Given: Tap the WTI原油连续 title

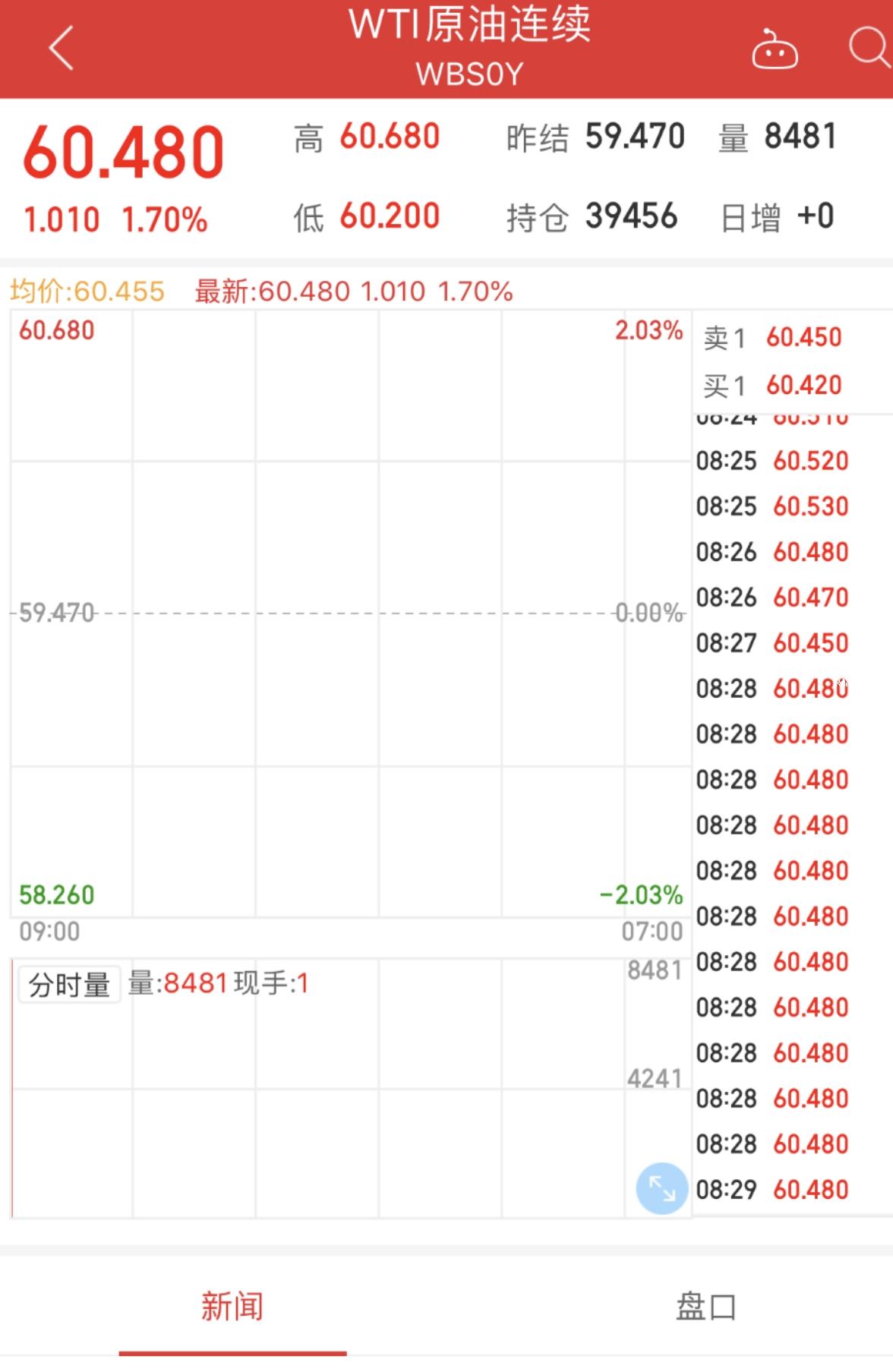Looking at the screenshot, I should point(469,25).
